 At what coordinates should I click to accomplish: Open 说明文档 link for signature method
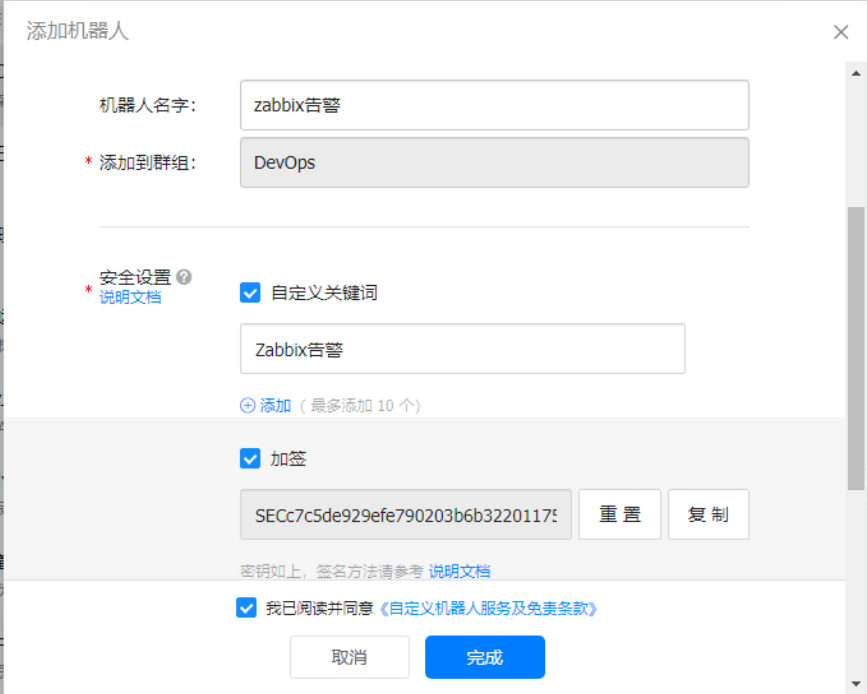point(459,571)
